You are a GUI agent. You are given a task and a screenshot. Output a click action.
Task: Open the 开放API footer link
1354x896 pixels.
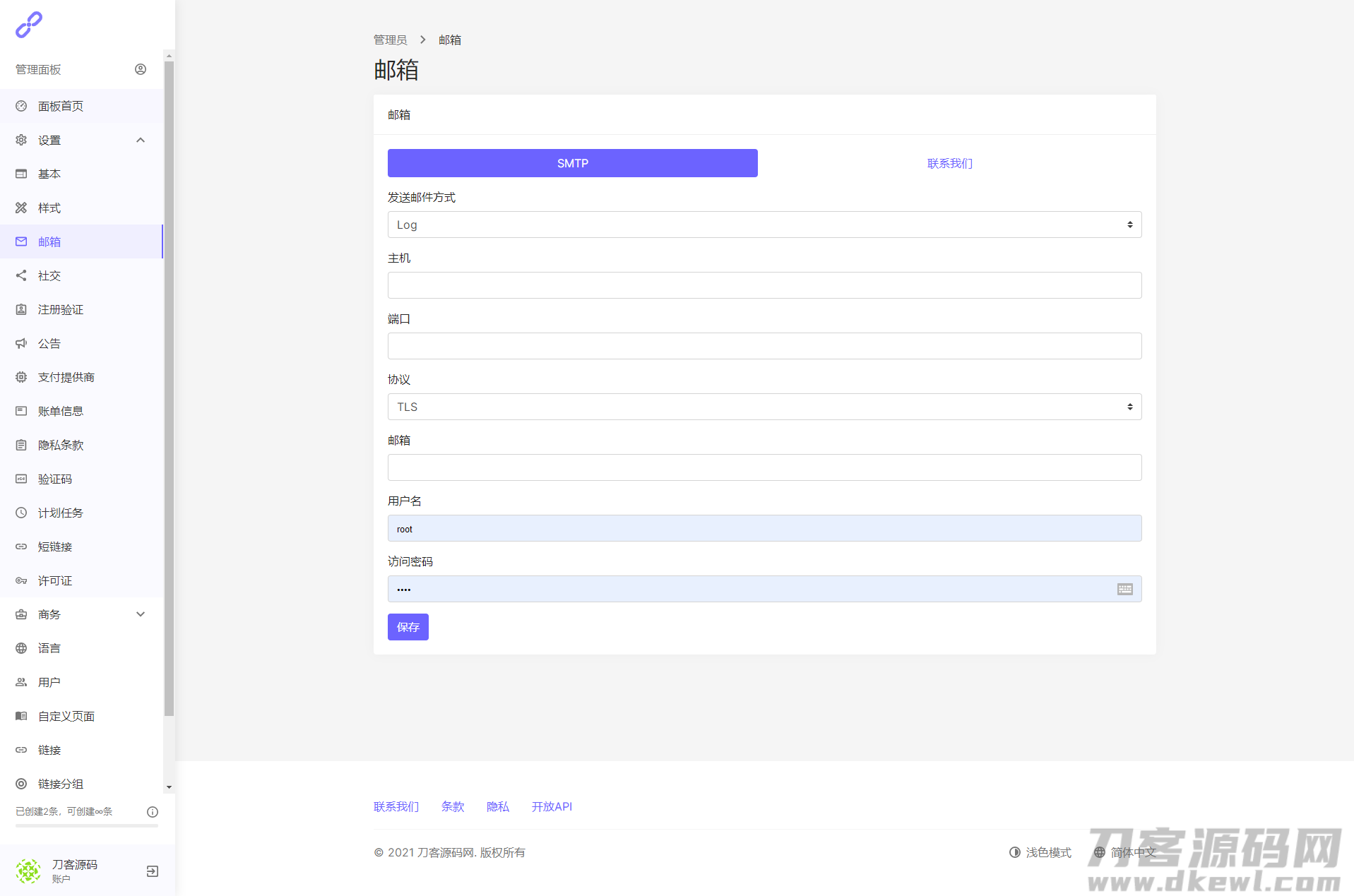coord(552,806)
